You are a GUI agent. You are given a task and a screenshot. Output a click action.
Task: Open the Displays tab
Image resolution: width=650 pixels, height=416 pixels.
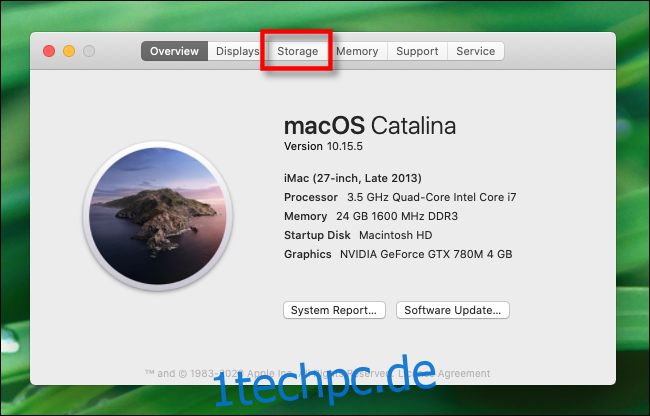236,51
